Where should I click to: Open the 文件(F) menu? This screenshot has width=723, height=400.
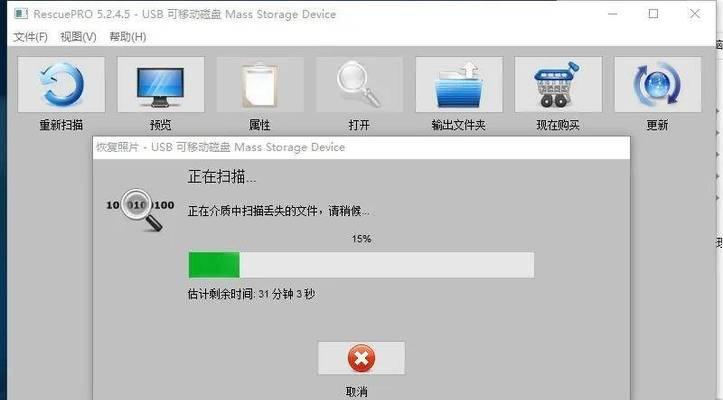click(x=30, y=37)
